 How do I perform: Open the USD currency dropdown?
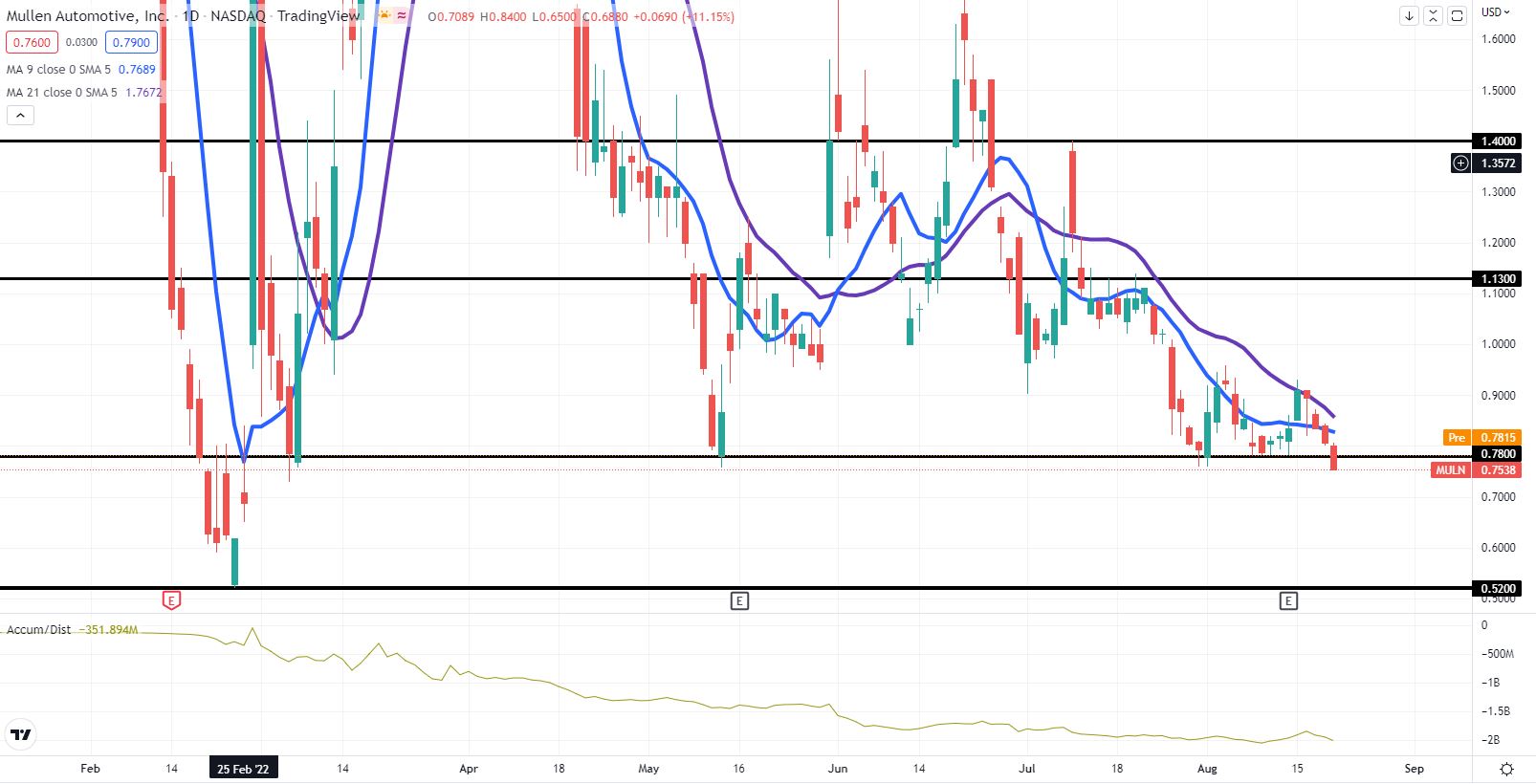click(1496, 12)
